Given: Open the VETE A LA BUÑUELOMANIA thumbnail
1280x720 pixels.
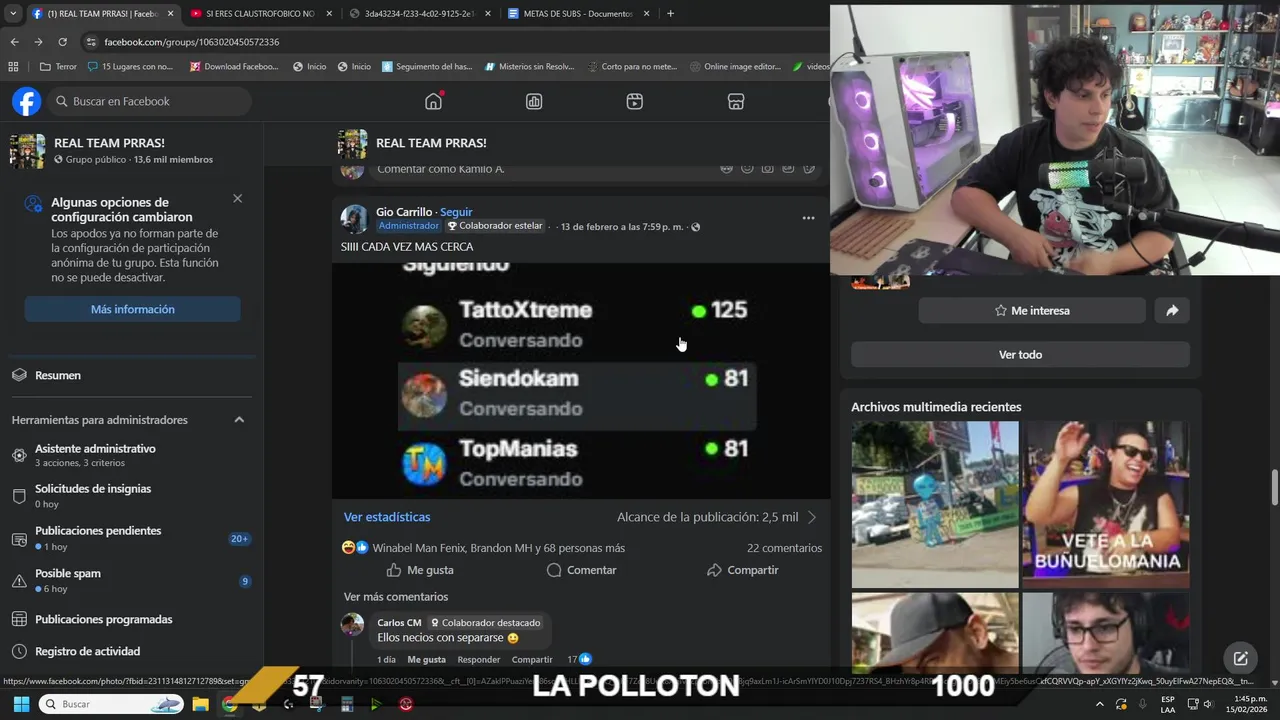Looking at the screenshot, I should pyautogui.click(x=1106, y=504).
